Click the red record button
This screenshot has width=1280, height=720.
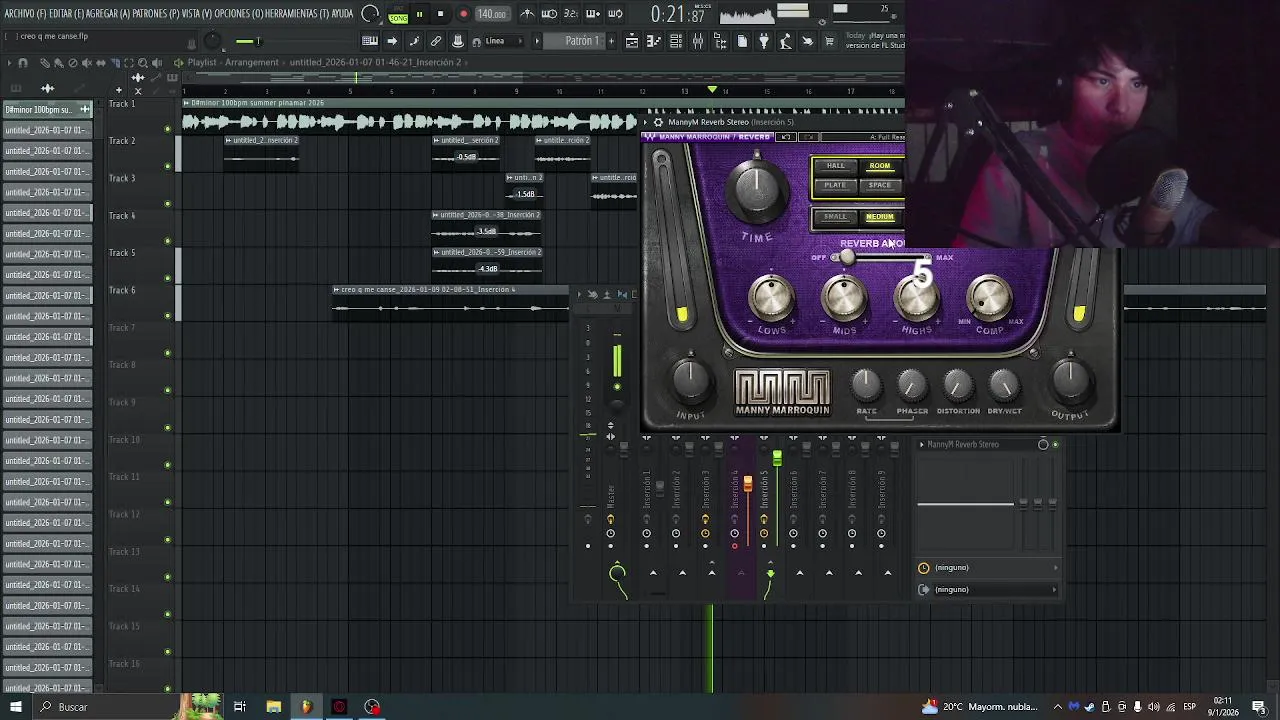point(463,14)
